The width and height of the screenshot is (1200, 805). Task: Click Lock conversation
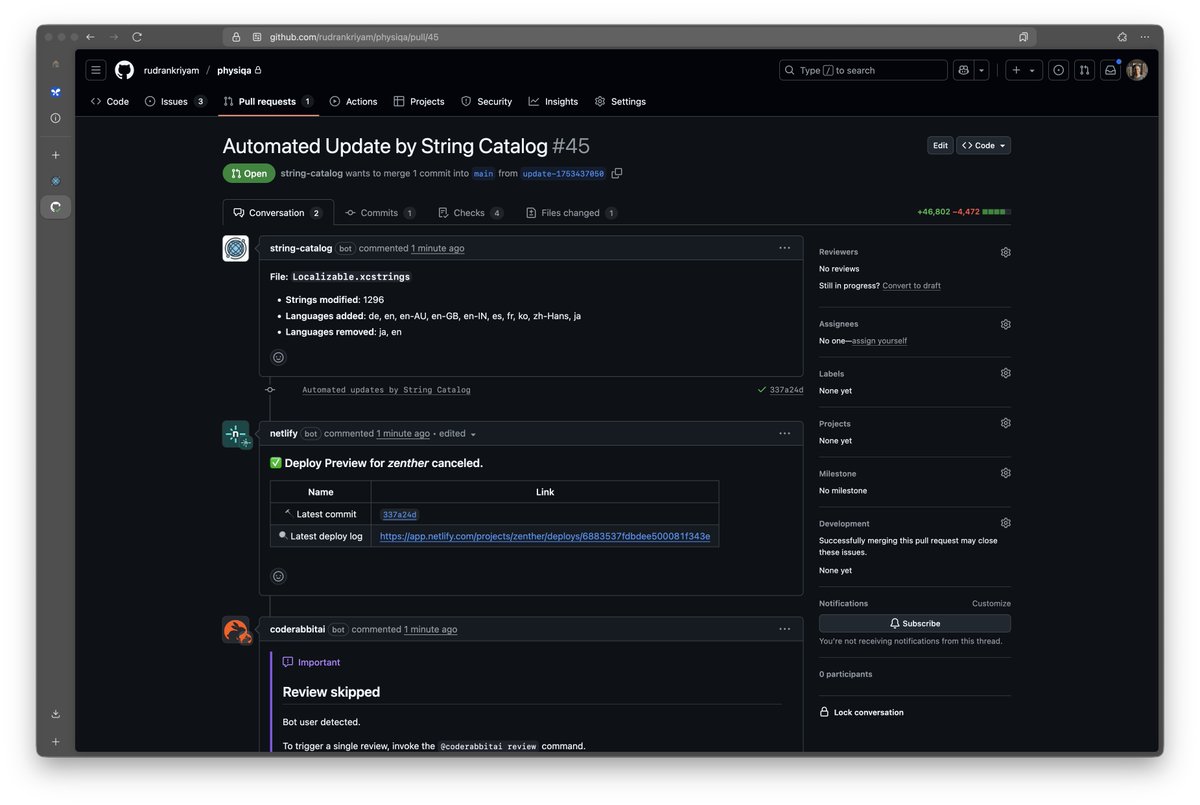(x=861, y=713)
